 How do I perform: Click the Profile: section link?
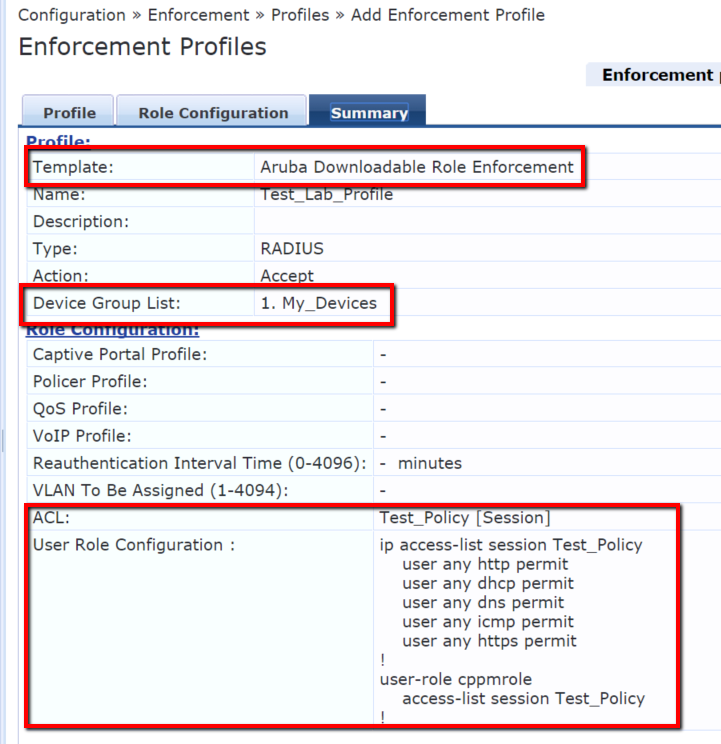58,140
